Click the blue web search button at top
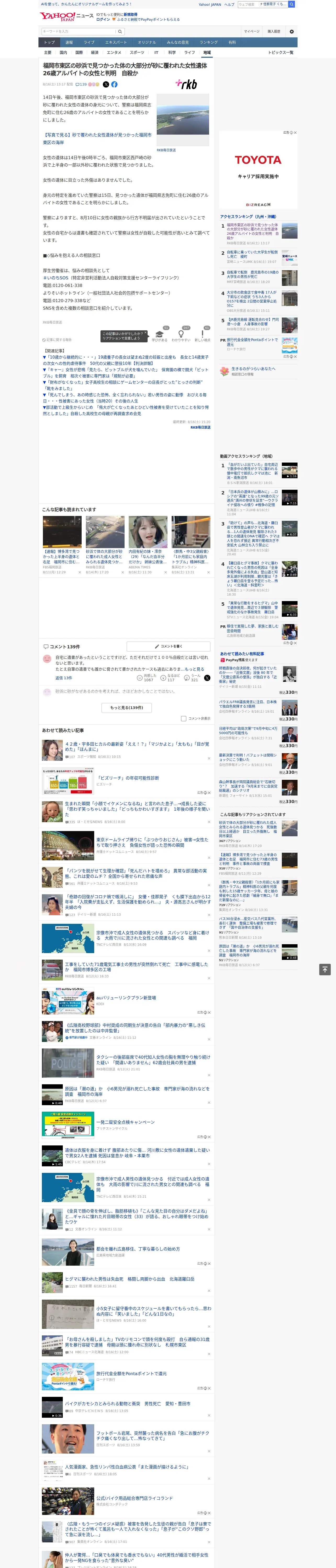Screen dimensions: 336x1568 [292, 4]
